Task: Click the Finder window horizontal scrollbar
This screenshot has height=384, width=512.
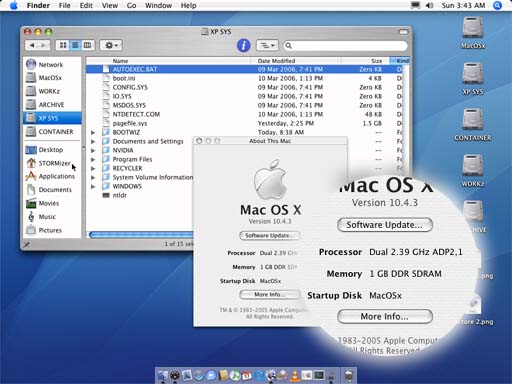Action: coord(141,235)
